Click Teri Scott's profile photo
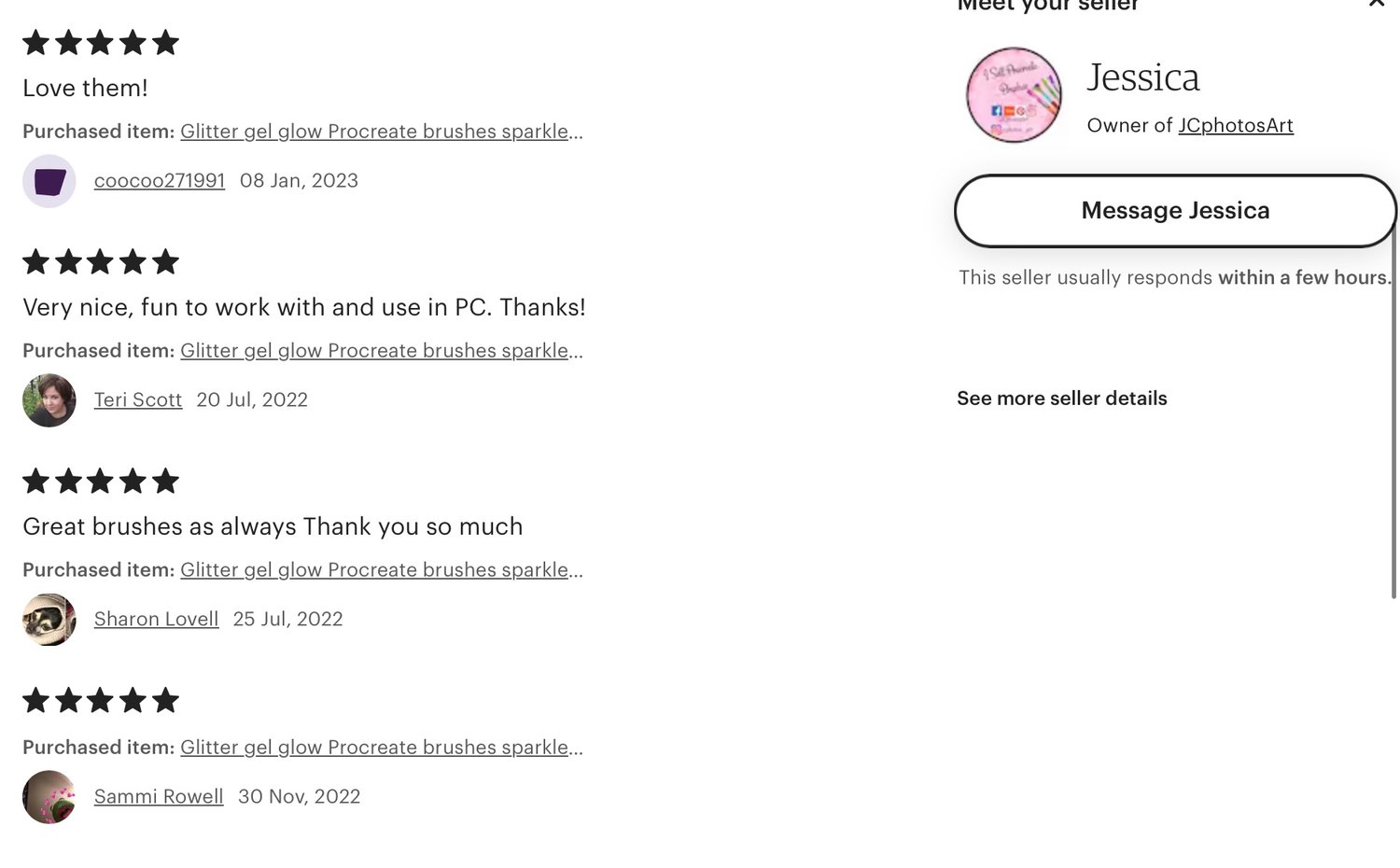The image size is (1400, 868). [49, 400]
